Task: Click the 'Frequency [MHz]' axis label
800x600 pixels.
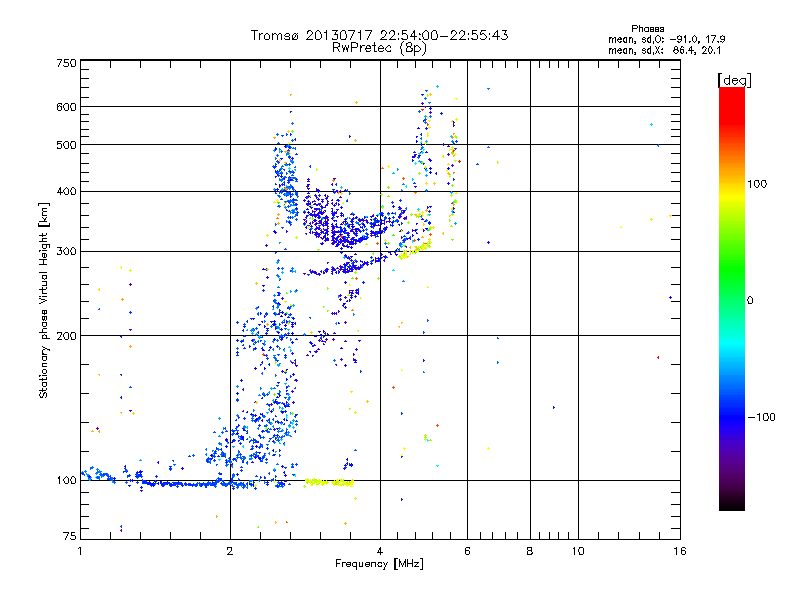Action: (x=379, y=564)
